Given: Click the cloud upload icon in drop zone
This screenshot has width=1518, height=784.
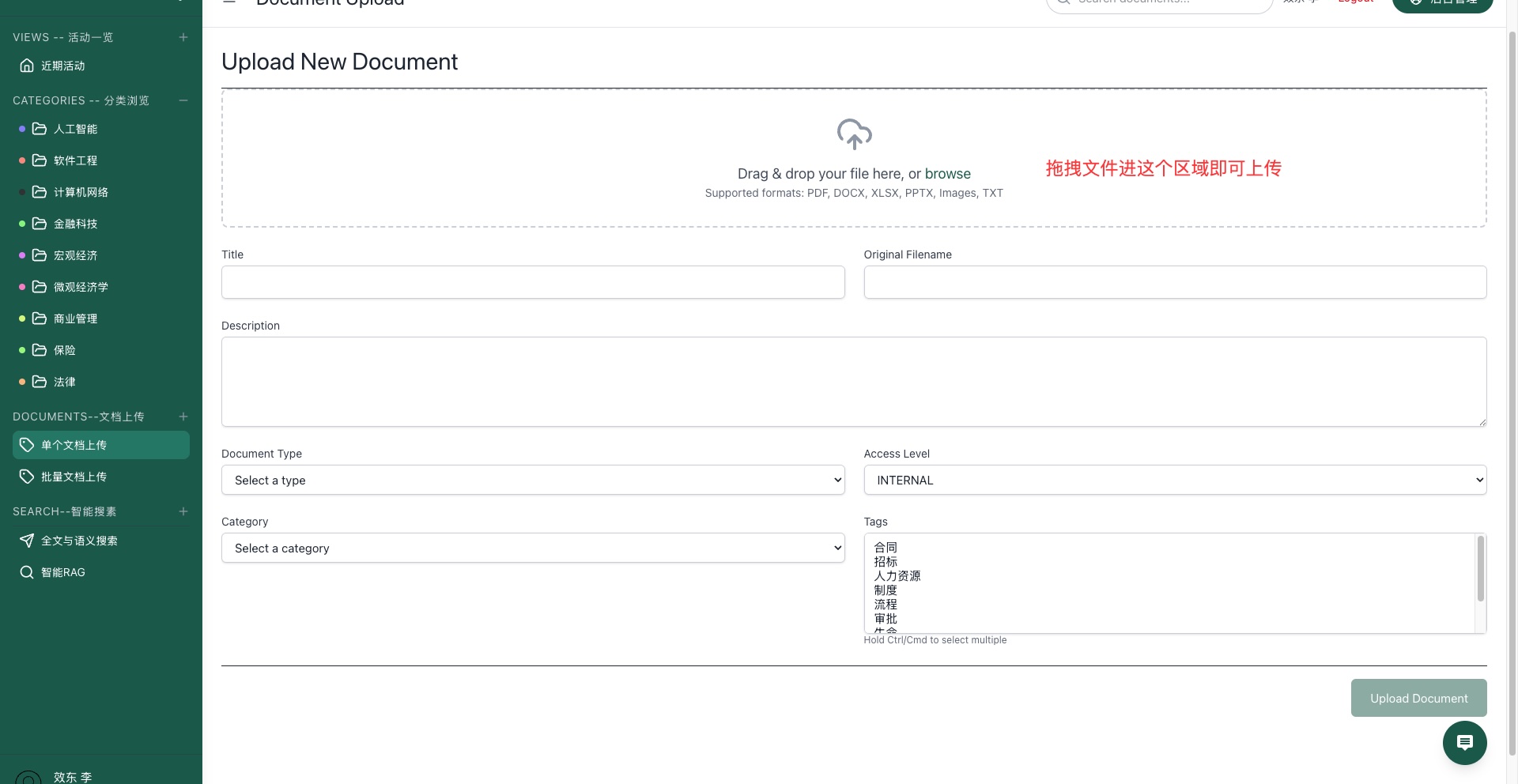Looking at the screenshot, I should 854,134.
